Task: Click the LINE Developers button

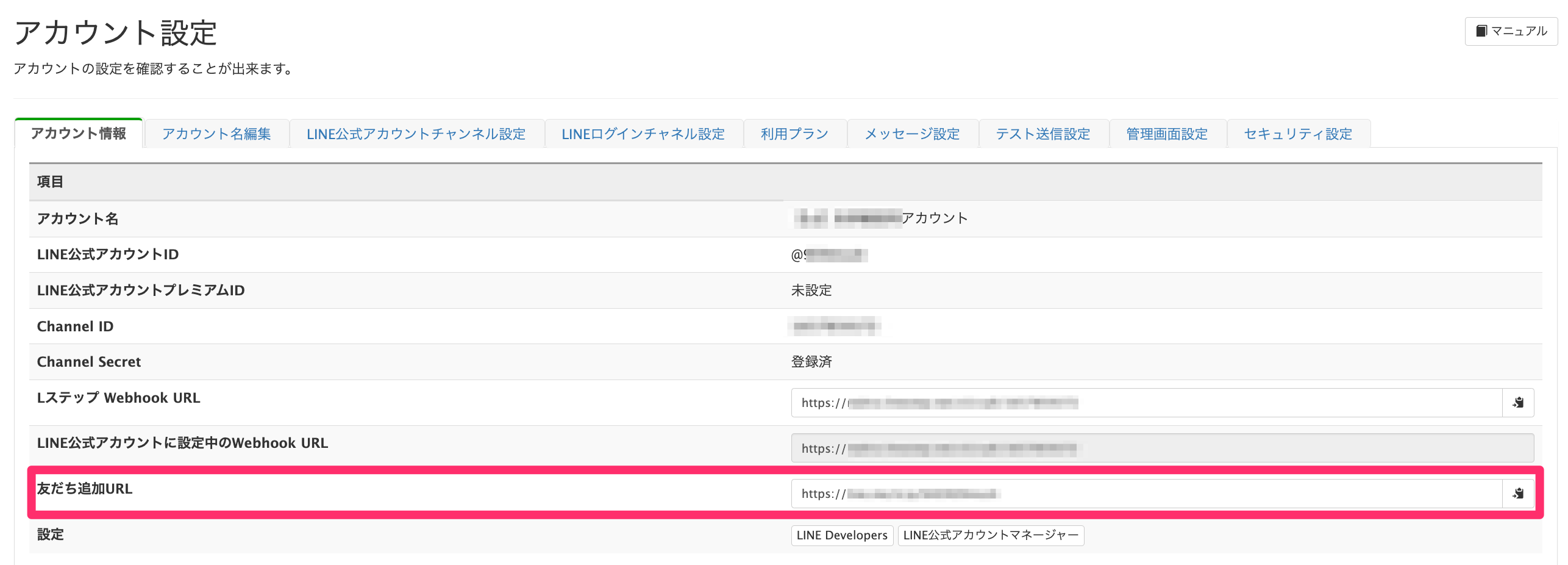Action: pos(842,536)
